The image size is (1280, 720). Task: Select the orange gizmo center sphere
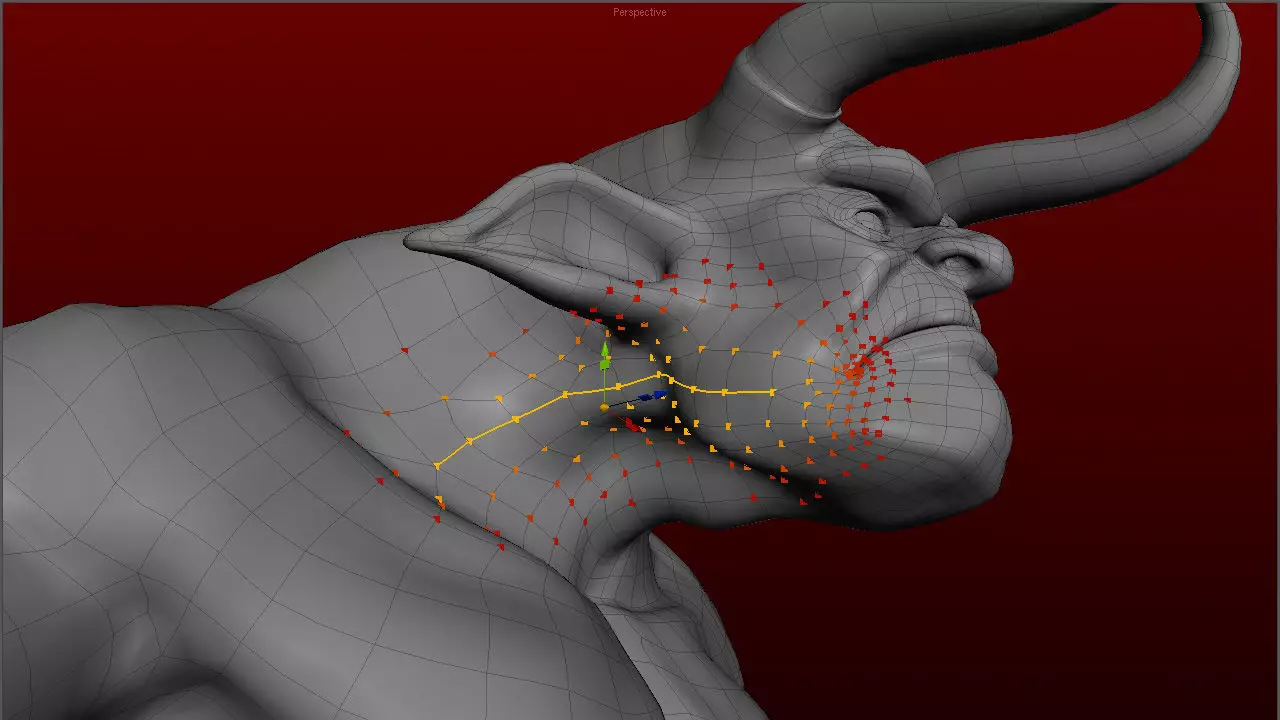pos(604,408)
